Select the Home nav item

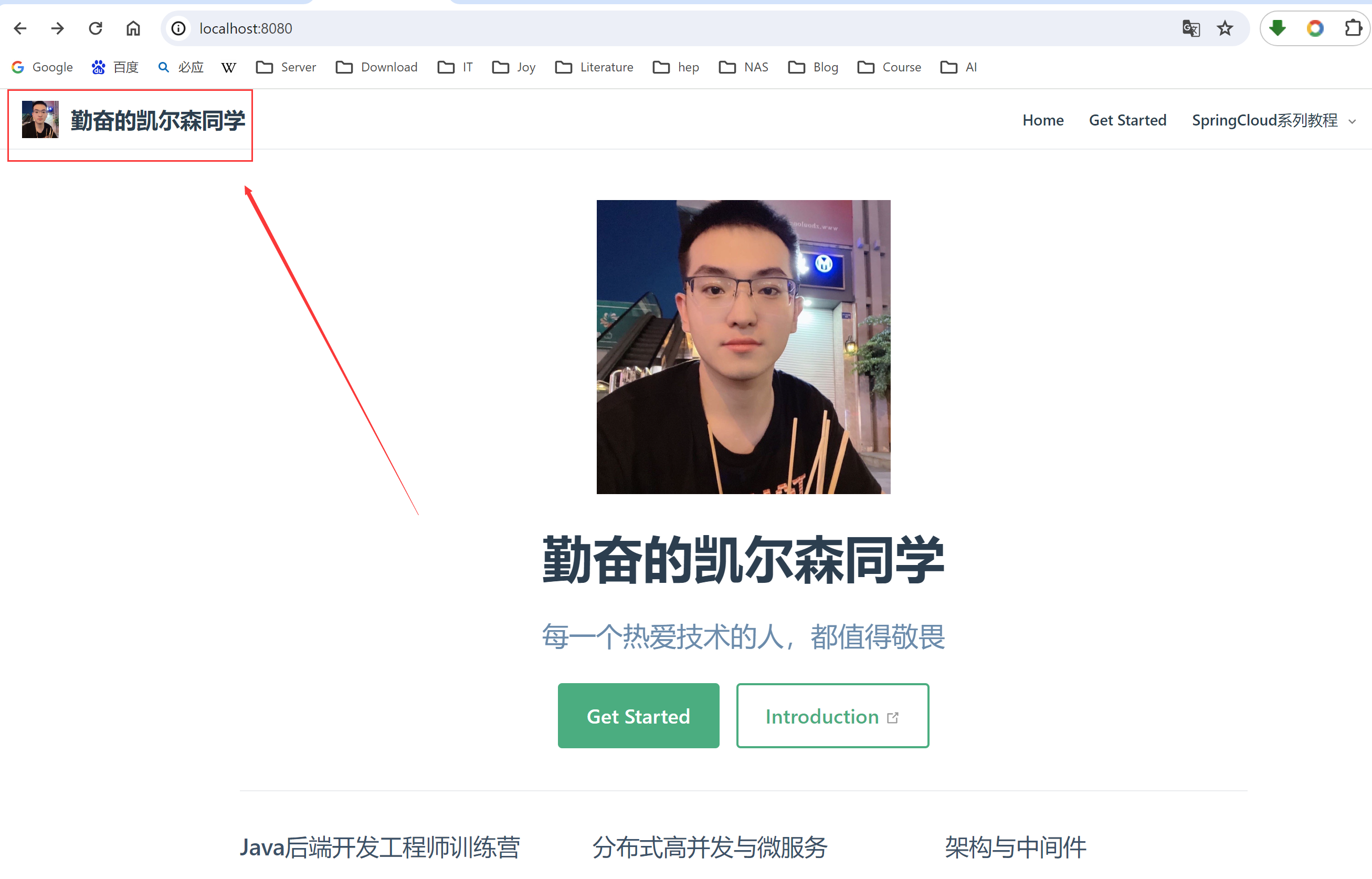[1042, 120]
